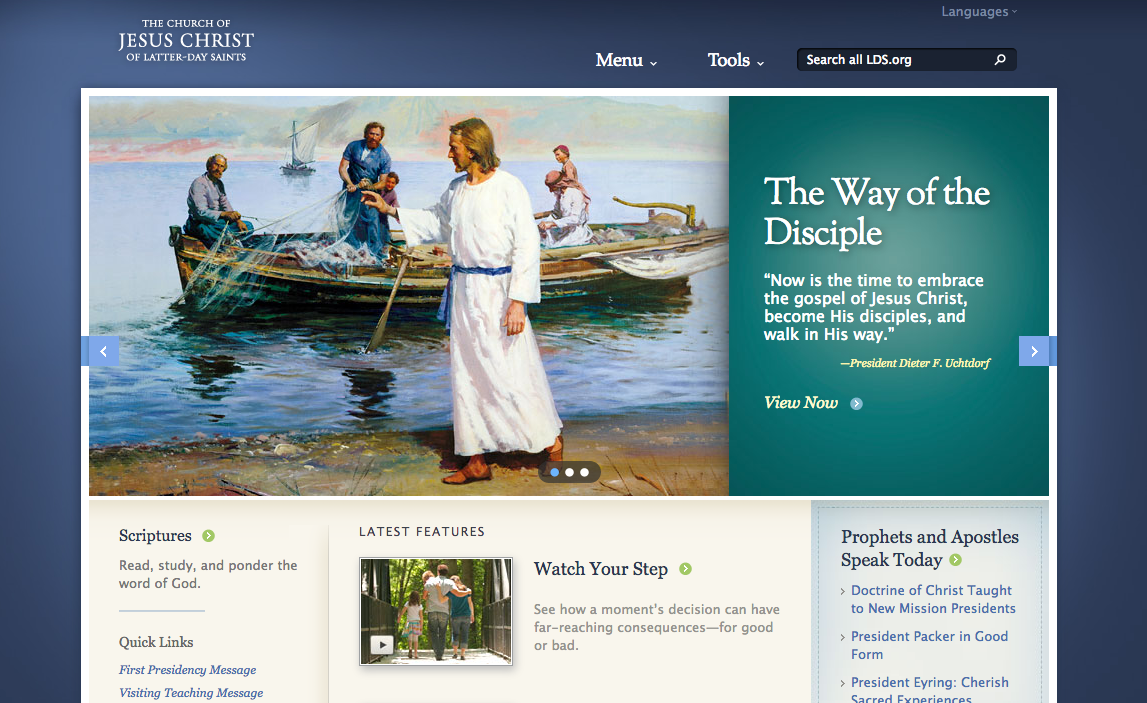The image size is (1147, 703).
Task: Go to previous slide with left arrow
Action: (x=104, y=351)
